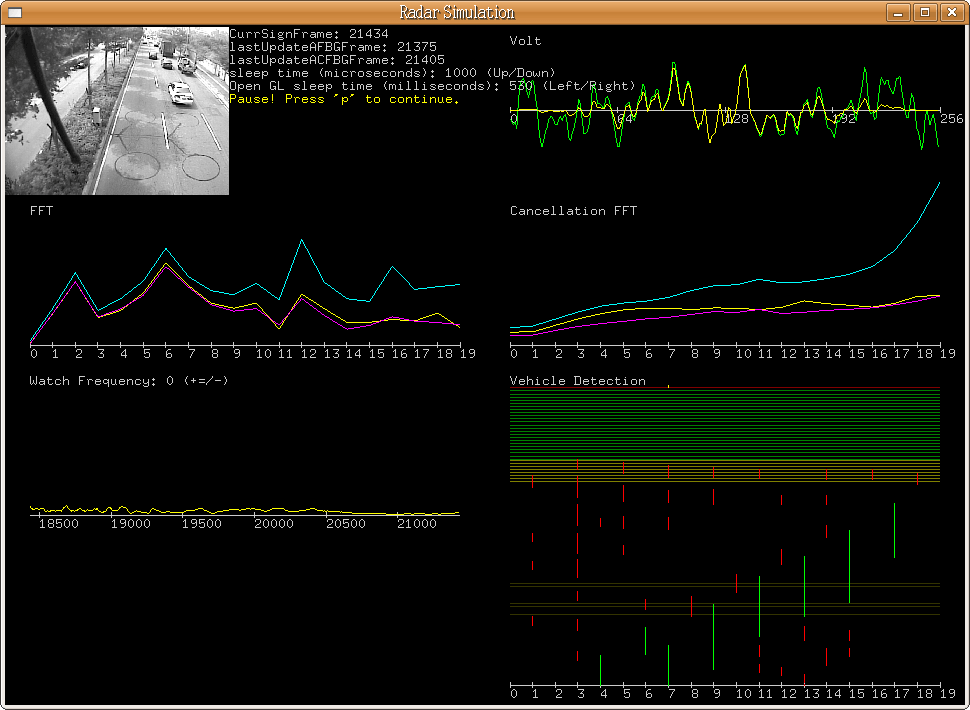Close the Radar Simulation window

(951, 12)
